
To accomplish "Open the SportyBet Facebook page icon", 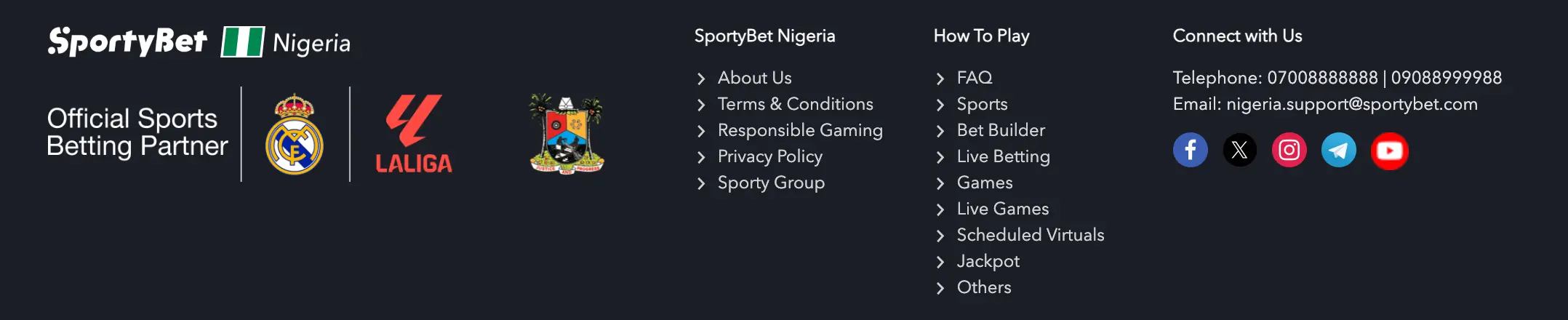I will click(1190, 151).
